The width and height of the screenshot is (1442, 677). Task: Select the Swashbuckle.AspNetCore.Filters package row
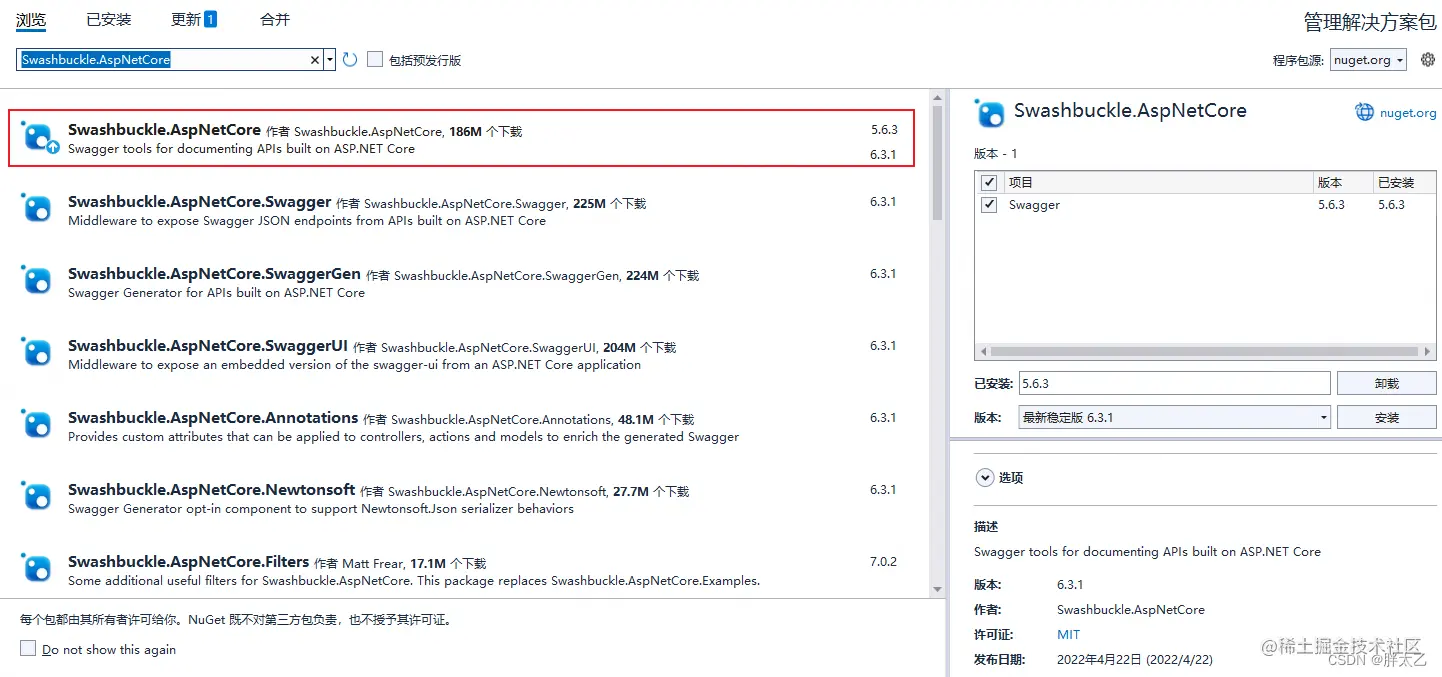pos(462,570)
